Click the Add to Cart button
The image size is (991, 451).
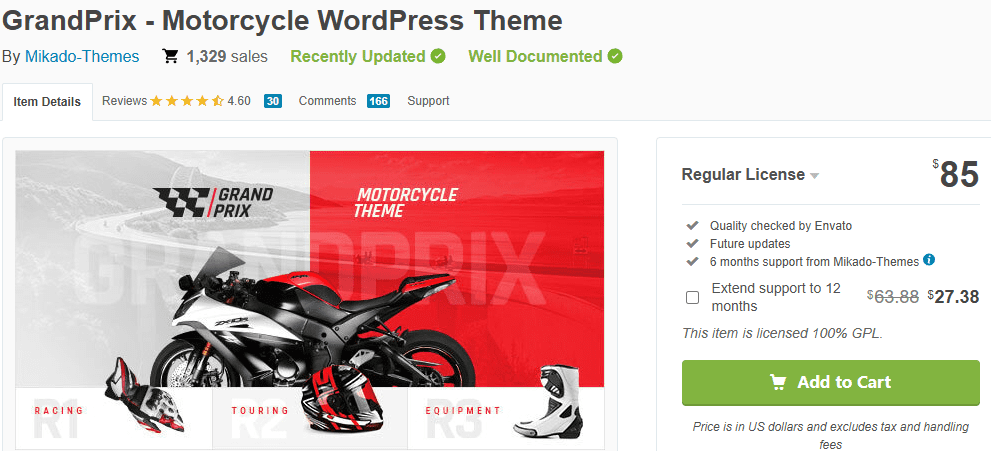(830, 382)
